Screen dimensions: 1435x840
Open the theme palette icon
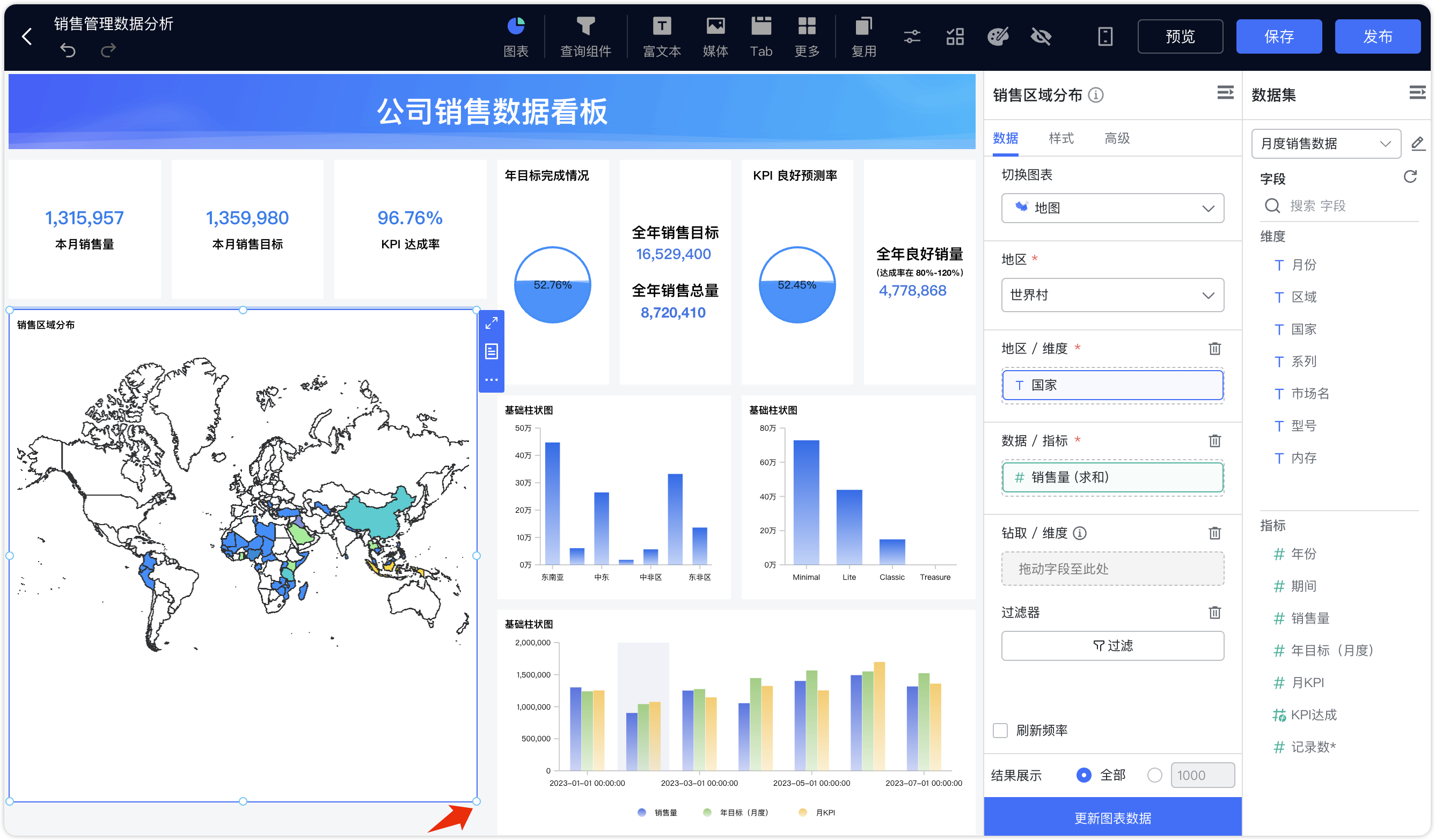(998, 37)
